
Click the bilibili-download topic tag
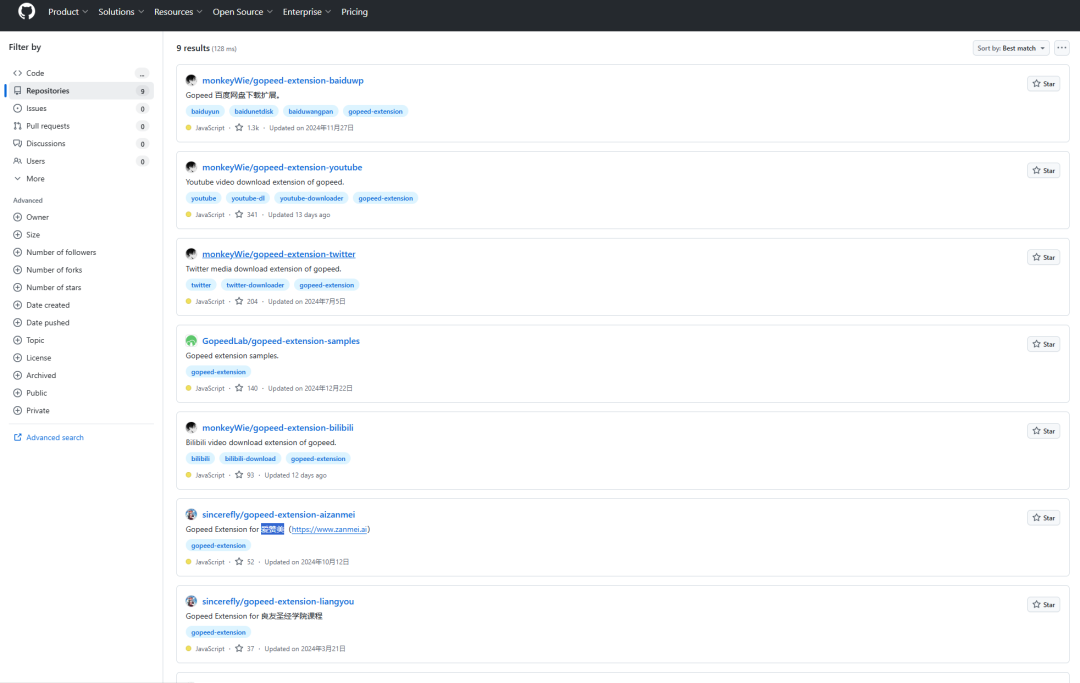click(250, 459)
